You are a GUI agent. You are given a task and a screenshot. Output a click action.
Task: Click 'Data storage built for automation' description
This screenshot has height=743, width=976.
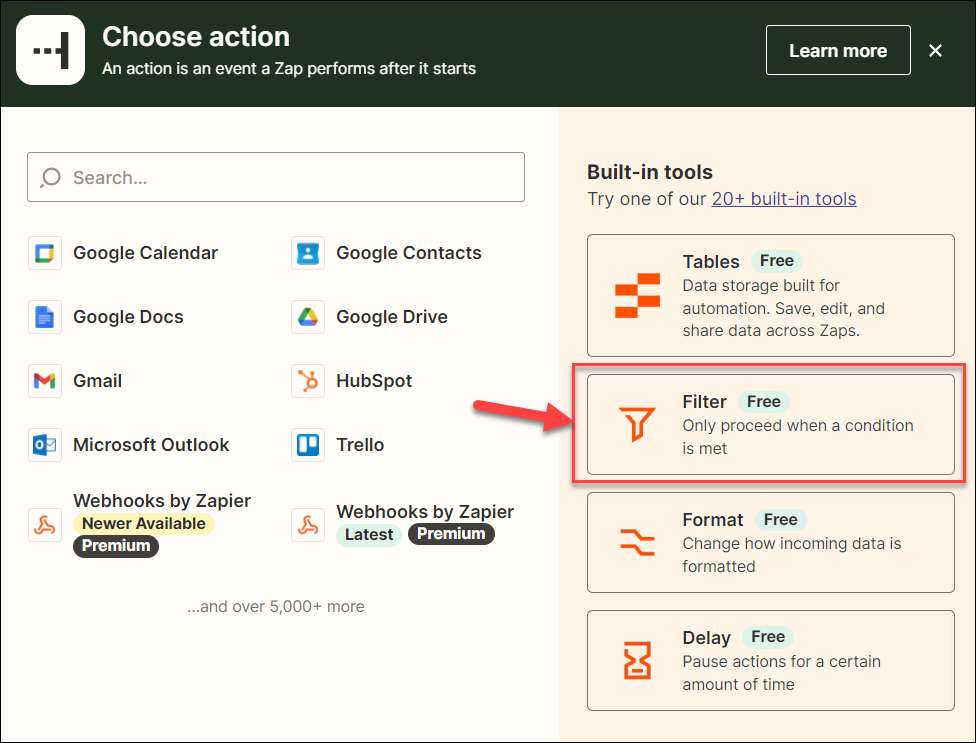click(784, 308)
